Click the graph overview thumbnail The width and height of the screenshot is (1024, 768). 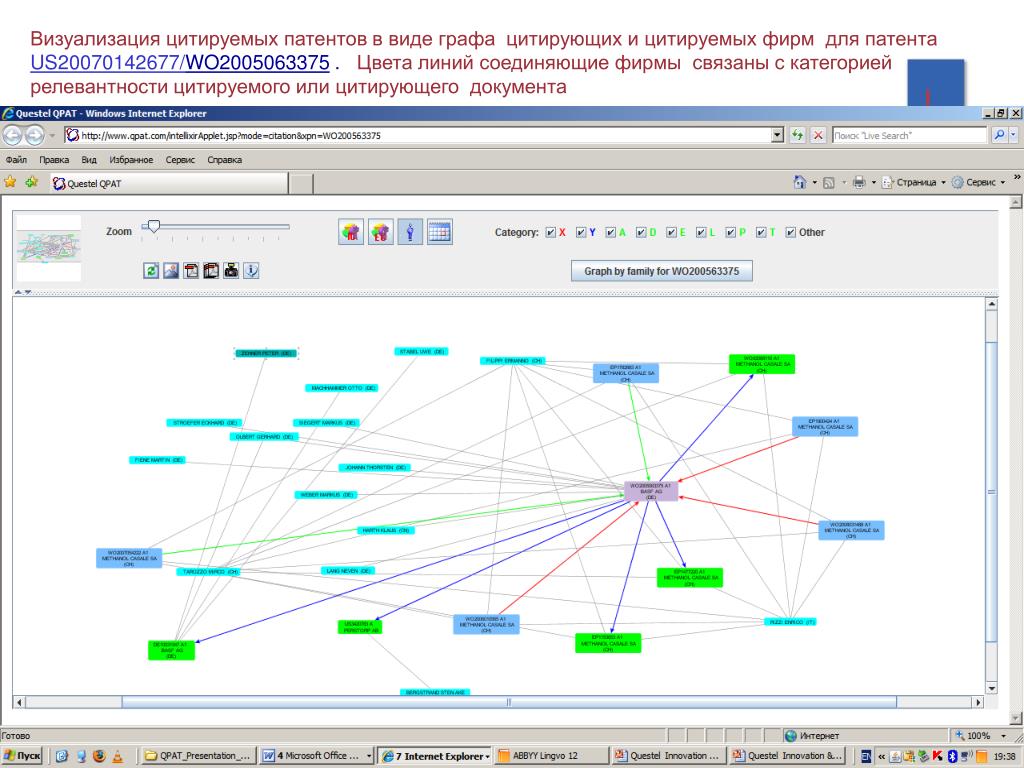(x=48, y=249)
